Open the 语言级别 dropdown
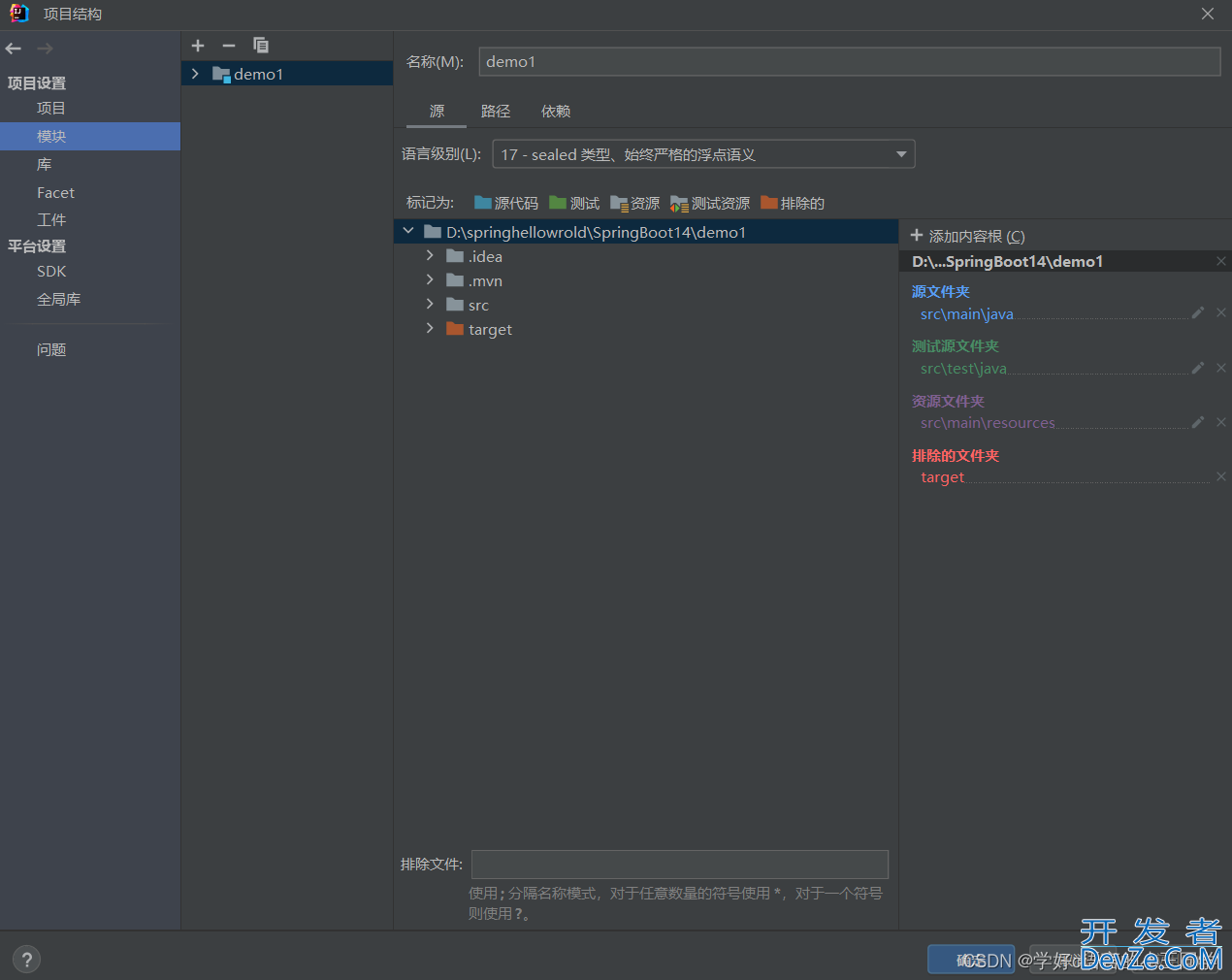 [703, 154]
